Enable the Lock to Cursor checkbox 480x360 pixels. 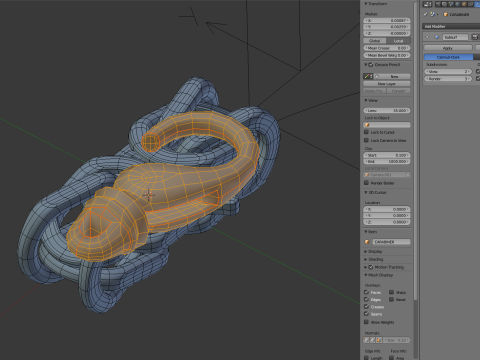click(x=366, y=132)
